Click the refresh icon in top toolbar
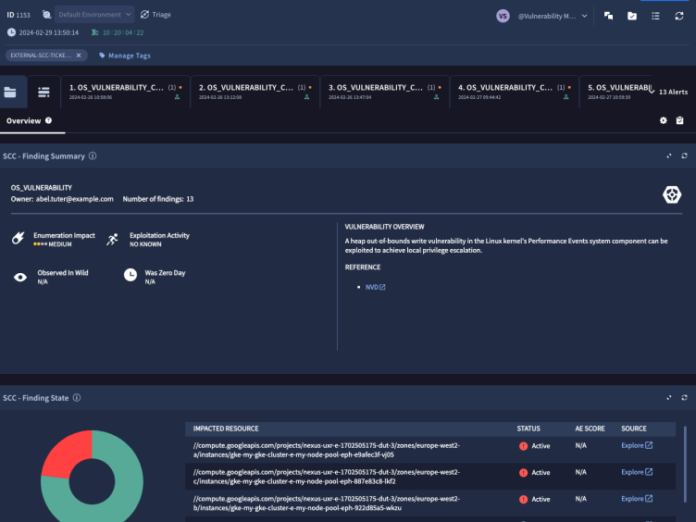Screen dimensions: 696x522 click(x=680, y=16)
